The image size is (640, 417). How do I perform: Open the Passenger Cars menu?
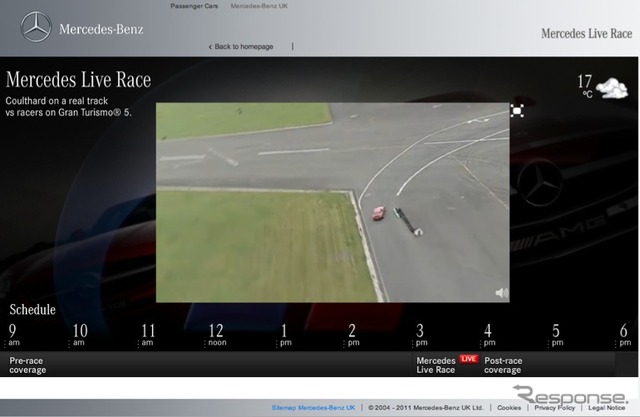tap(194, 6)
